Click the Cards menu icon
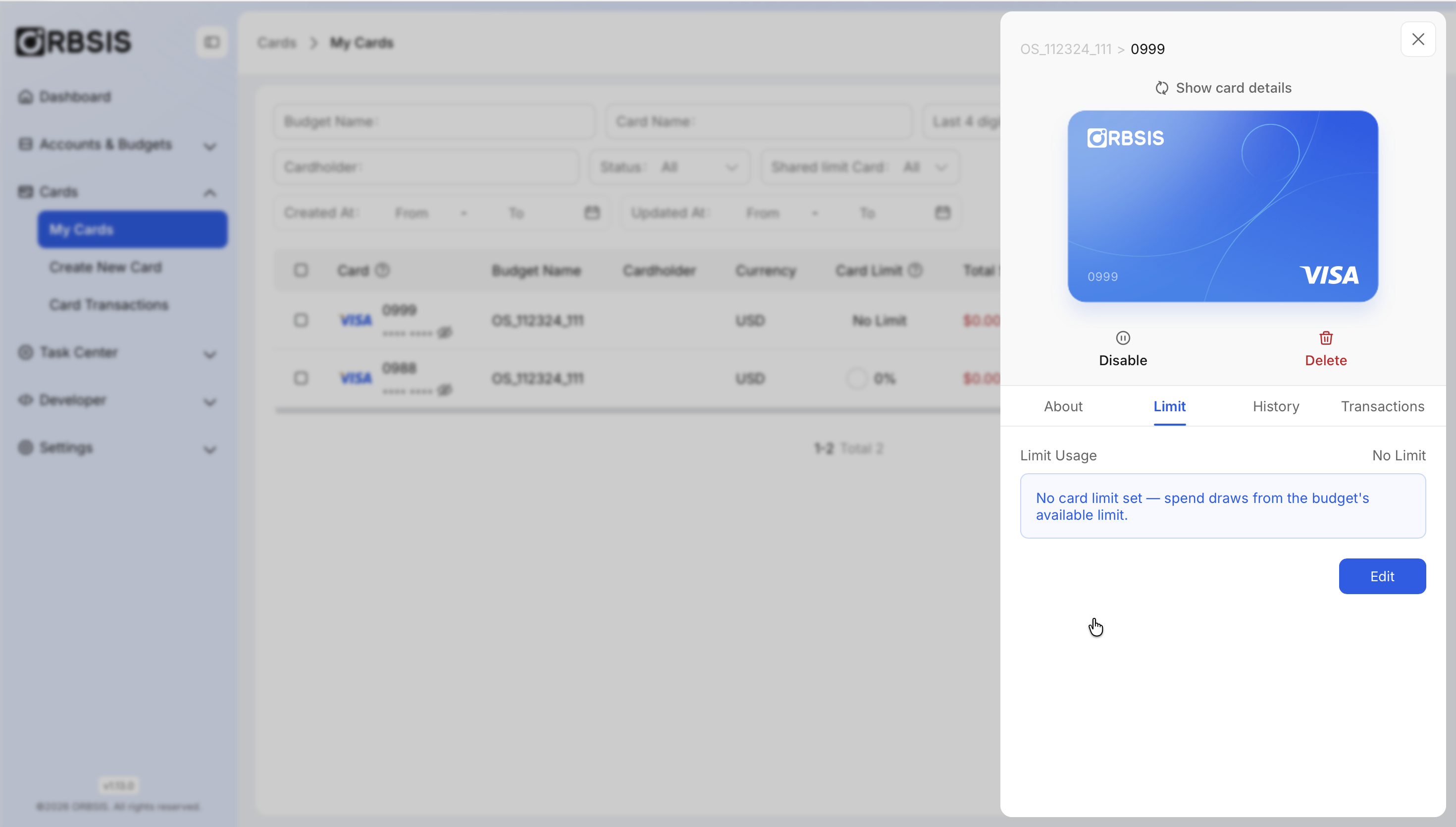The image size is (1456, 827). coord(26,191)
